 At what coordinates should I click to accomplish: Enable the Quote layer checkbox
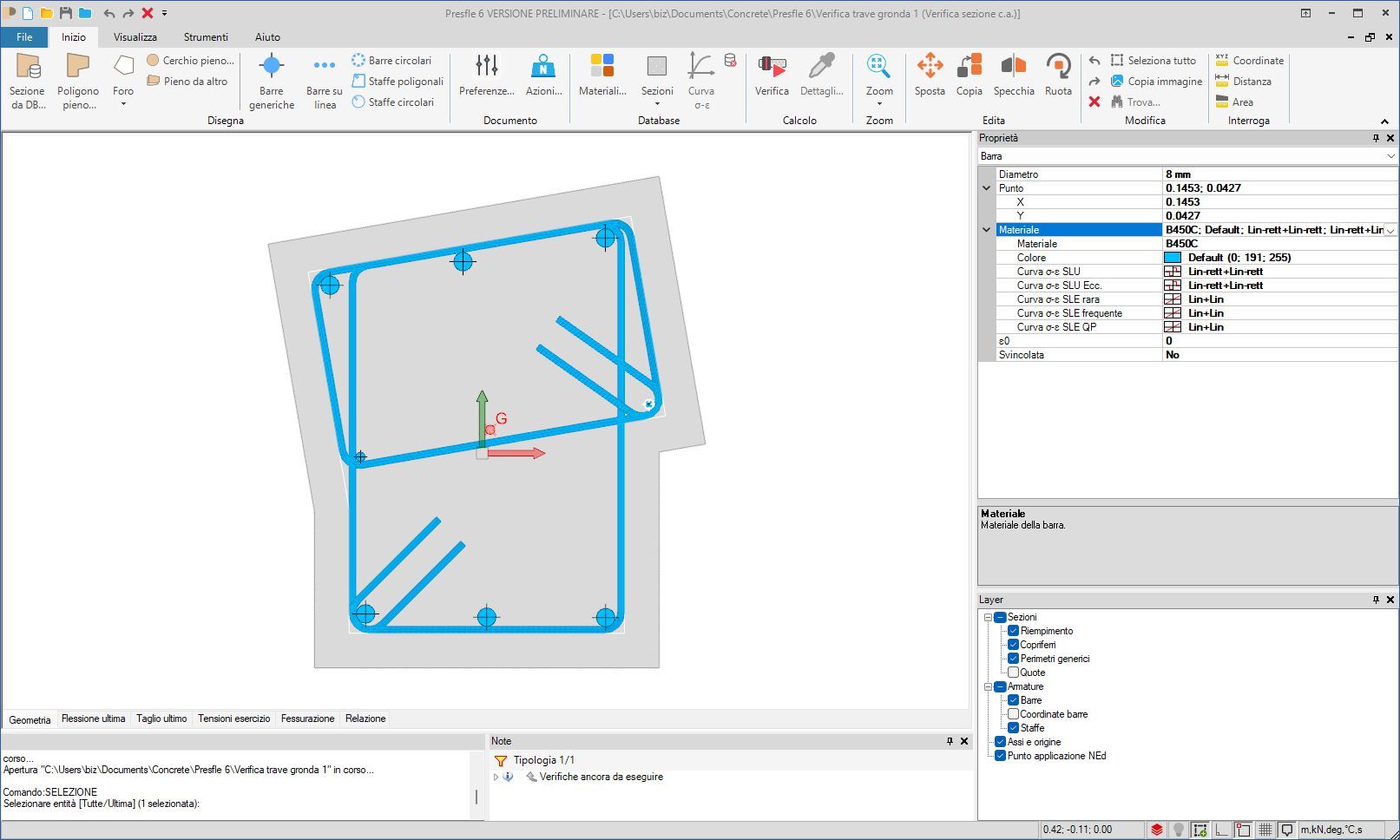[1013, 673]
